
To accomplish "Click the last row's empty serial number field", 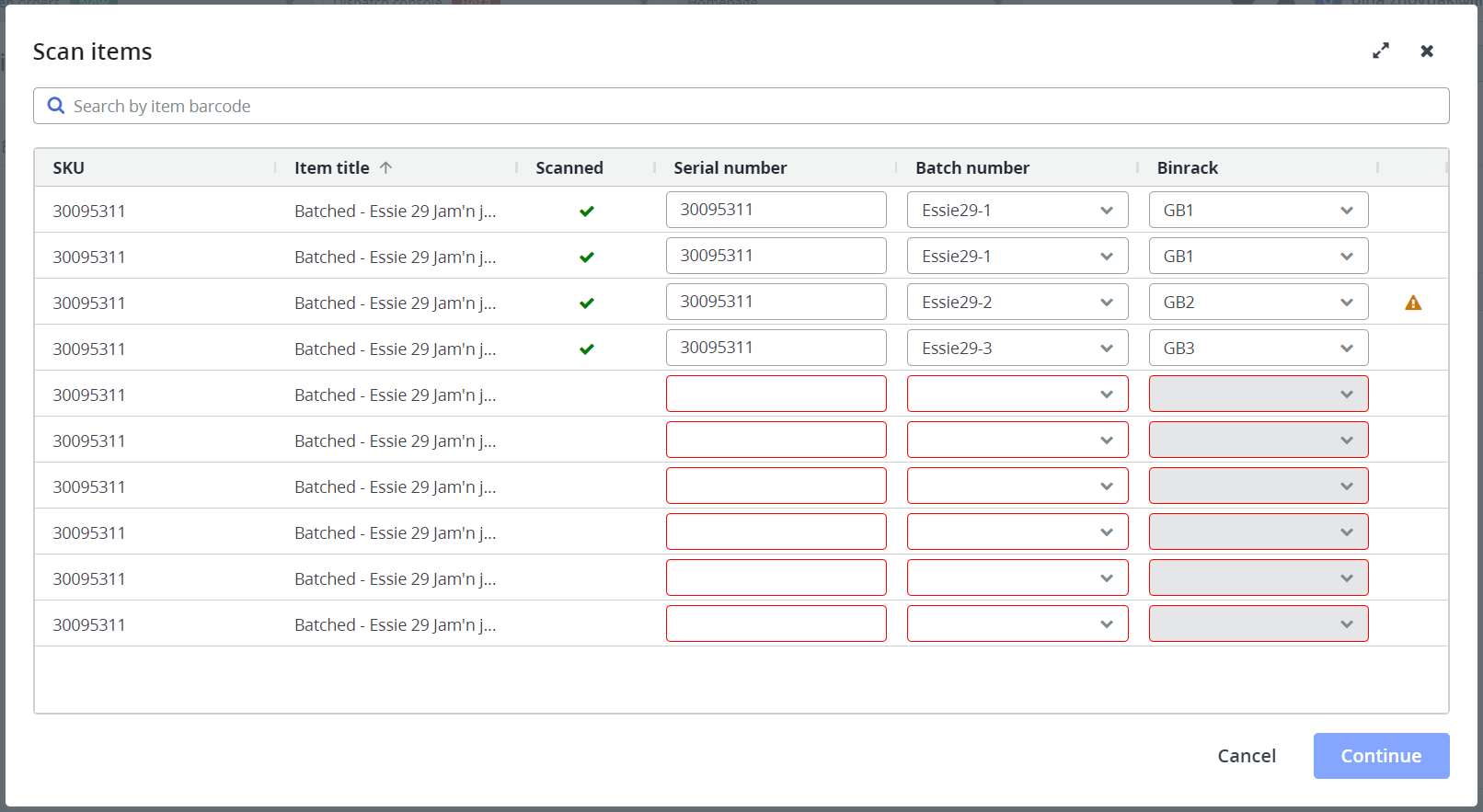I will click(x=776, y=624).
